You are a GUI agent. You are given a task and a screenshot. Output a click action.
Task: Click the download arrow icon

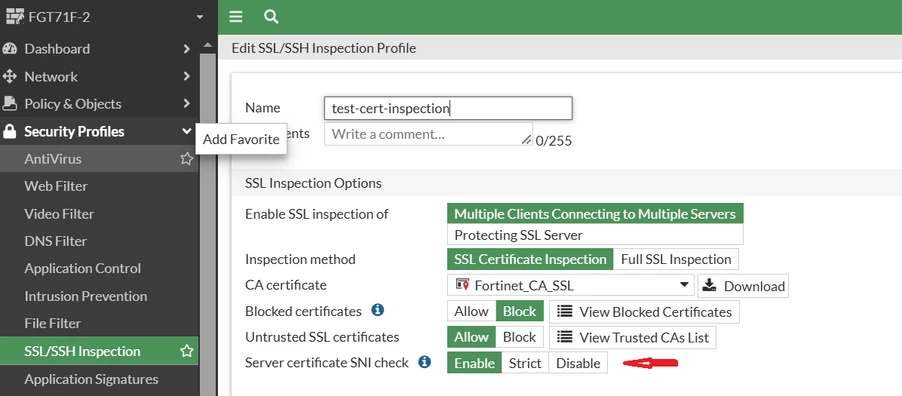click(x=710, y=285)
